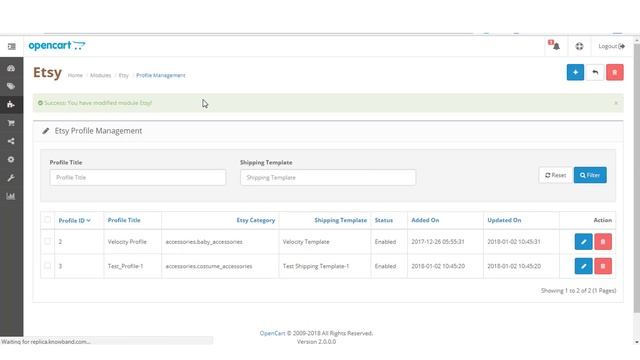Image resolution: width=640 pixels, height=360 pixels.
Task: Sort by Profile ID column
Action: [x=74, y=220]
